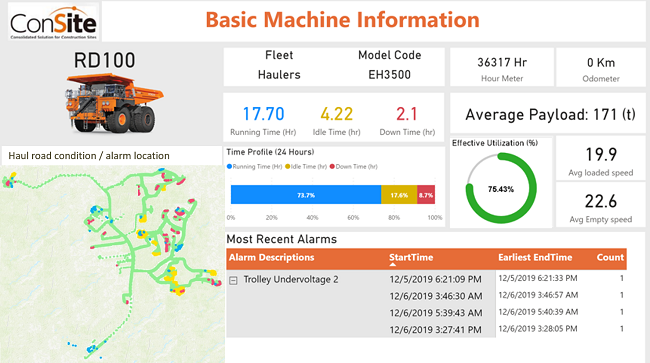Collapse the Trolley Undervoltage 2 alarm row
This screenshot has width=650, height=363.
pos(233,281)
